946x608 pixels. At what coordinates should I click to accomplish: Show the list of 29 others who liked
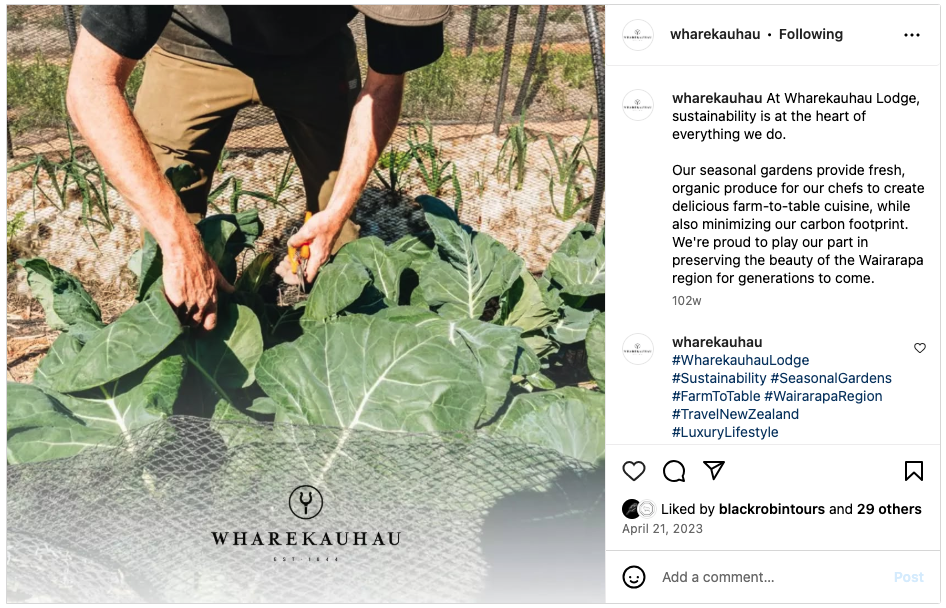pos(889,509)
